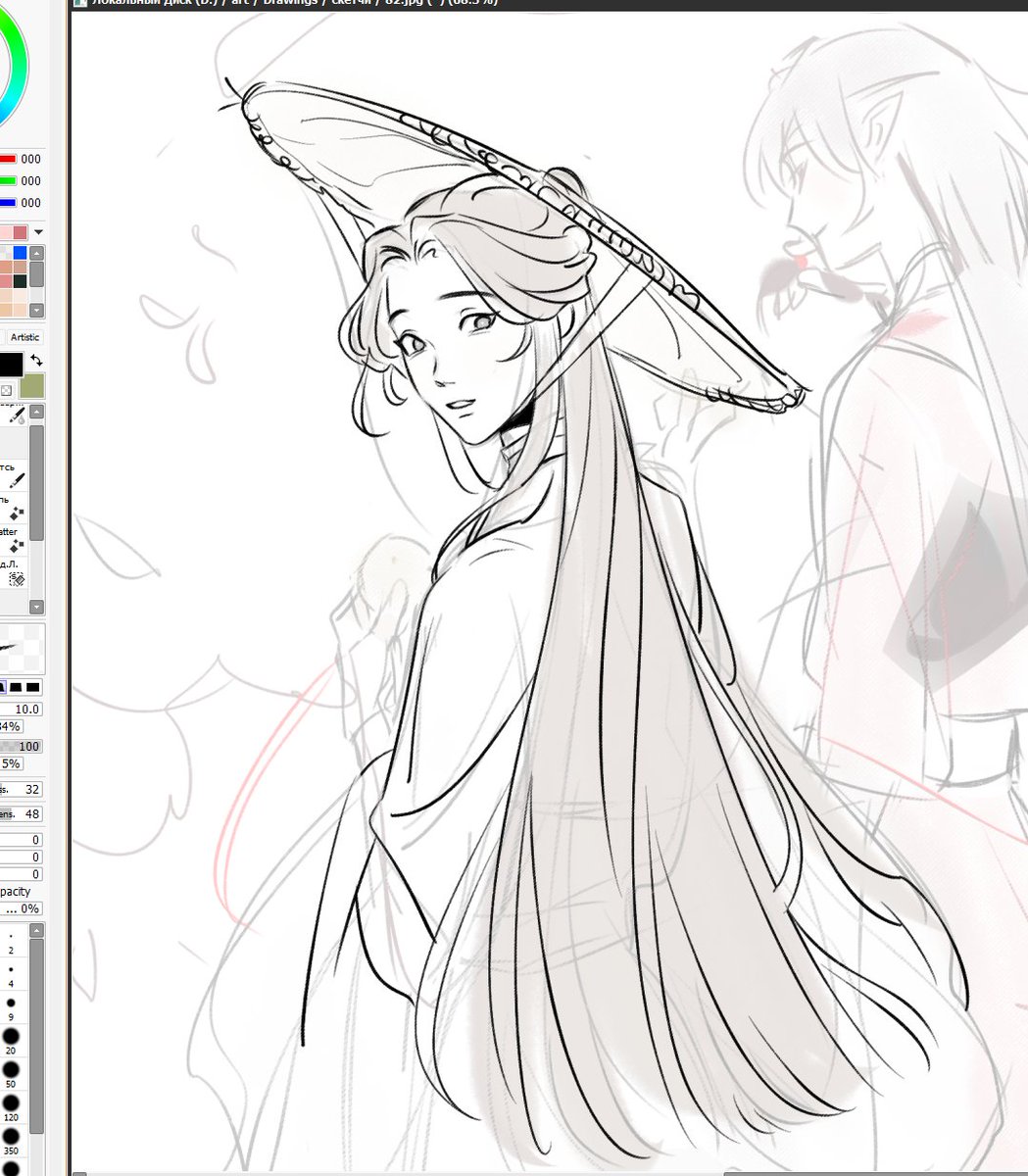
Task: Click the black foreground color box
Action: (x=10, y=365)
